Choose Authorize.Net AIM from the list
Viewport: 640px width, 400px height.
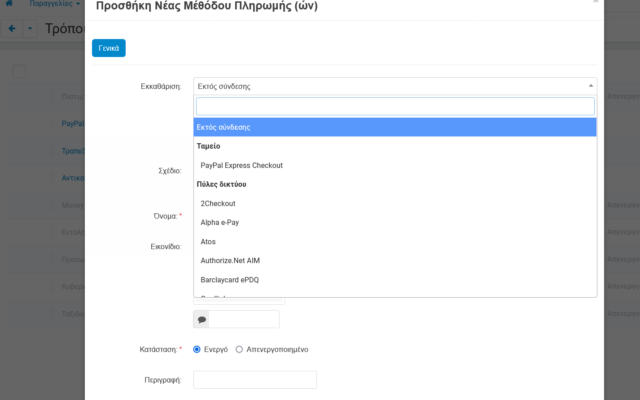tap(230, 260)
